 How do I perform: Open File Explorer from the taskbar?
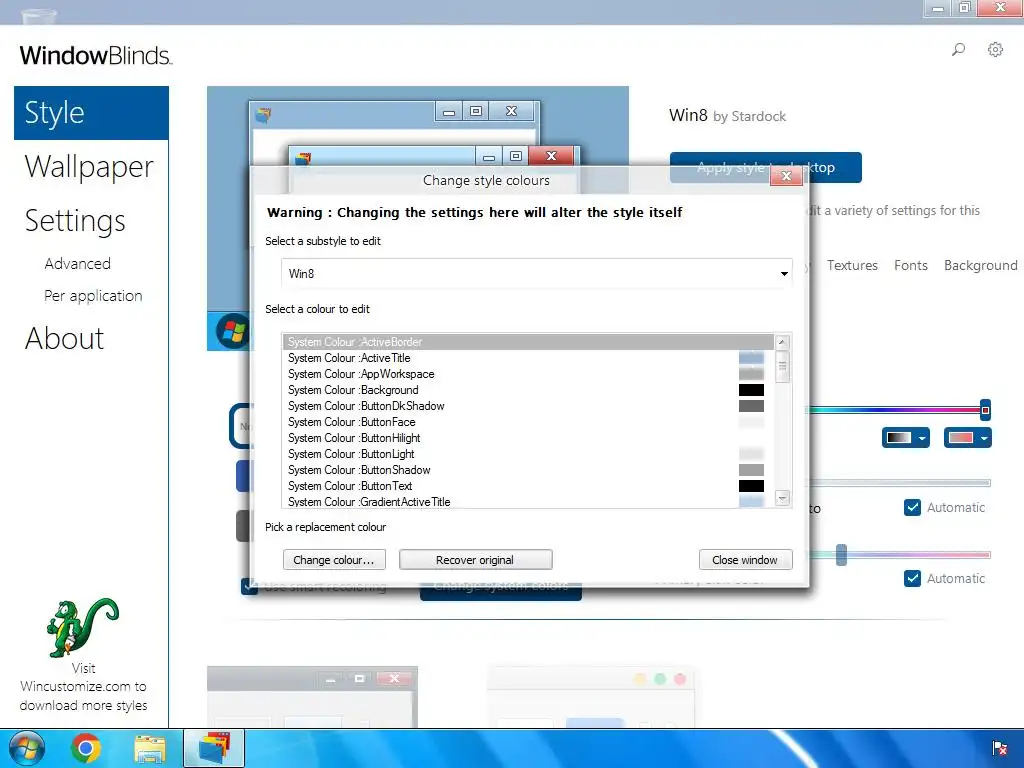(150, 748)
